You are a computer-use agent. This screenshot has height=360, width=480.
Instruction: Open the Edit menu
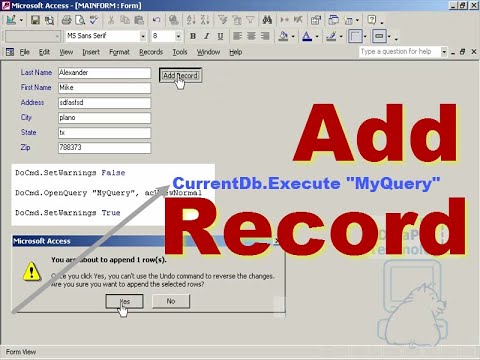(x=44, y=52)
